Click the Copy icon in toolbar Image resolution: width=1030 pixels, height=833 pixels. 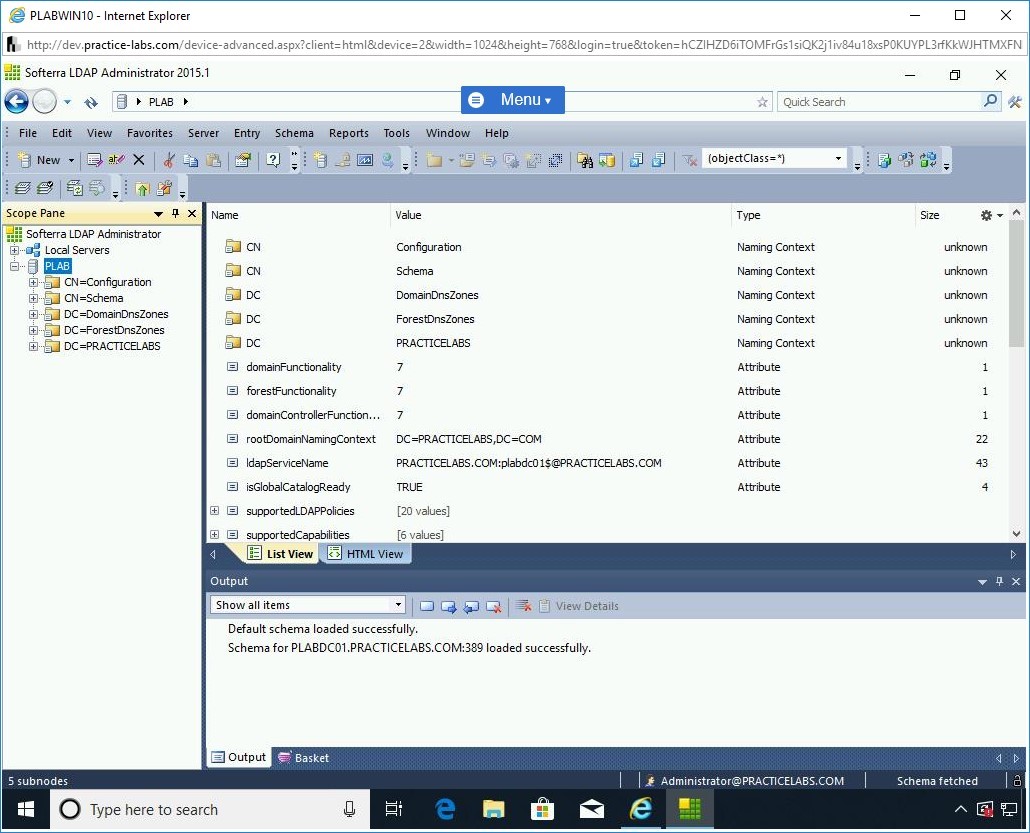click(x=190, y=160)
